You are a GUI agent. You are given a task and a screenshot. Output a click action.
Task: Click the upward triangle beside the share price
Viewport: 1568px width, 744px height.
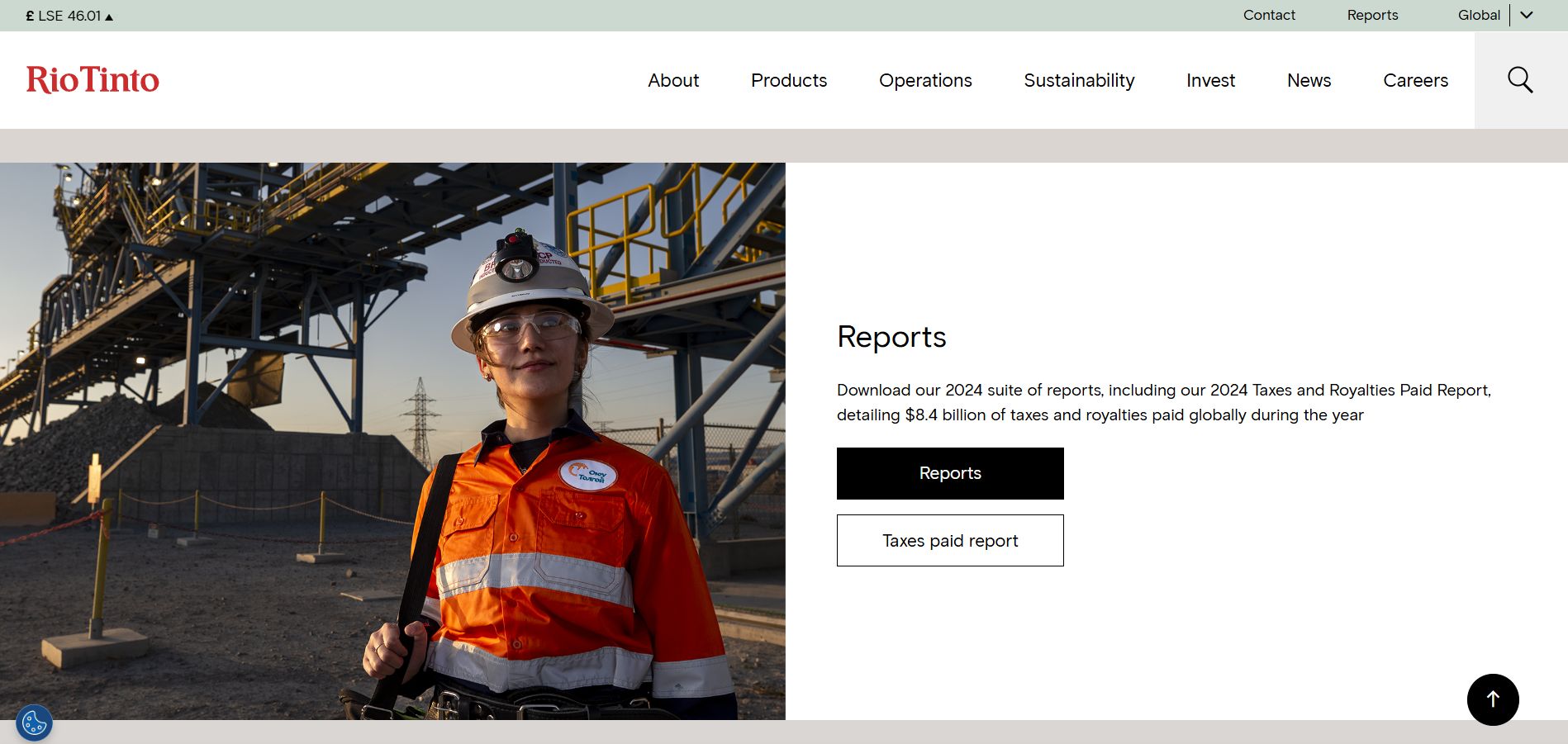click(109, 16)
